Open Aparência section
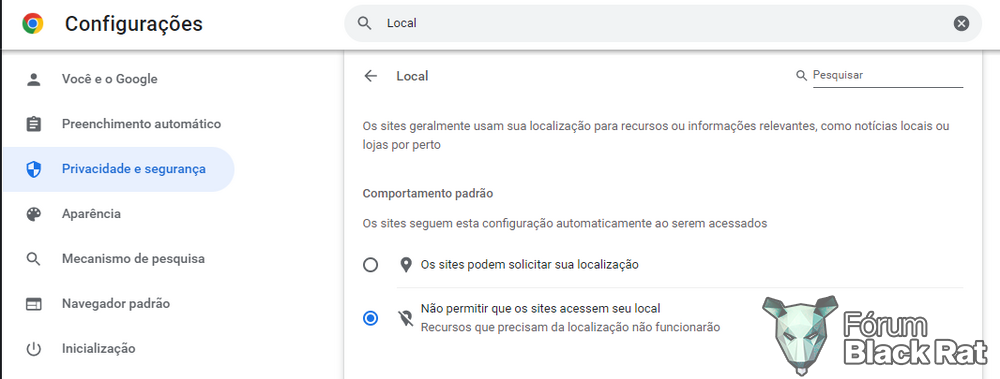 click(119, 214)
